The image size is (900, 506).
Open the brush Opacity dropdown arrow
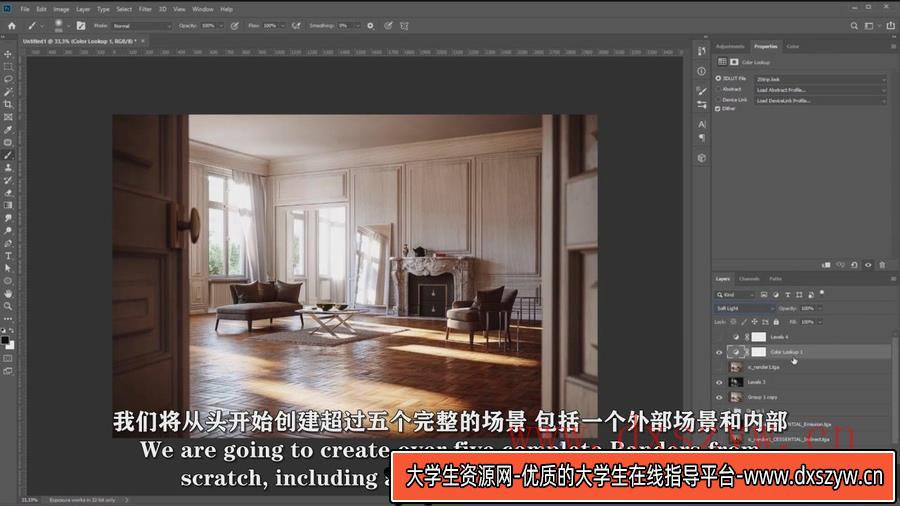coord(221,26)
